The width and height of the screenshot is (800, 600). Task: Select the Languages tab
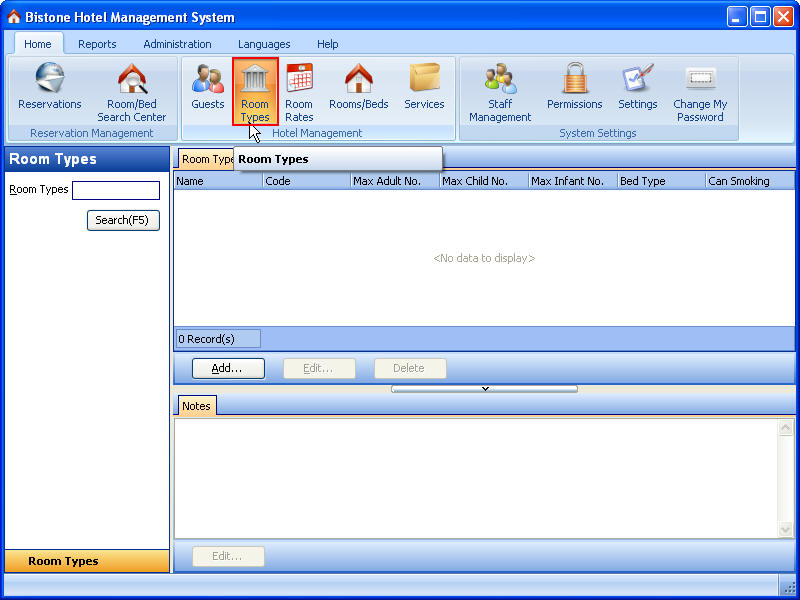pyautogui.click(x=264, y=44)
